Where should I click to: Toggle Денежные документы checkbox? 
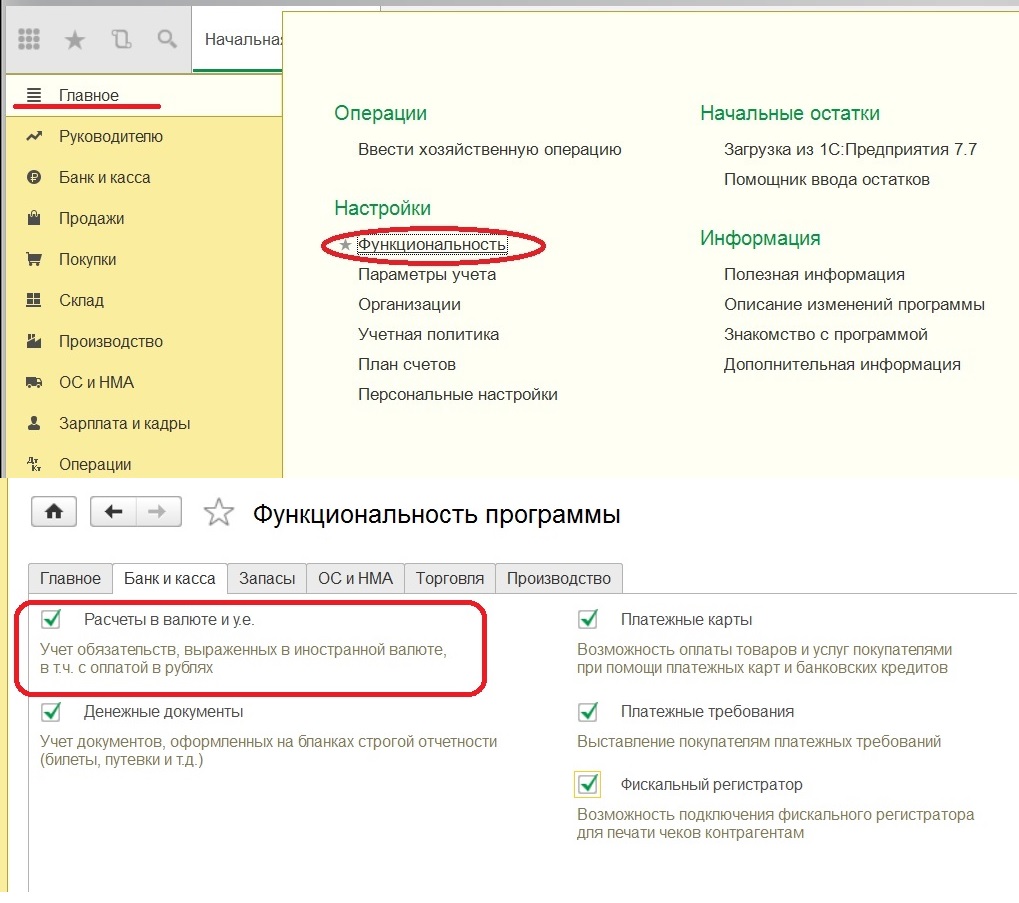51,711
